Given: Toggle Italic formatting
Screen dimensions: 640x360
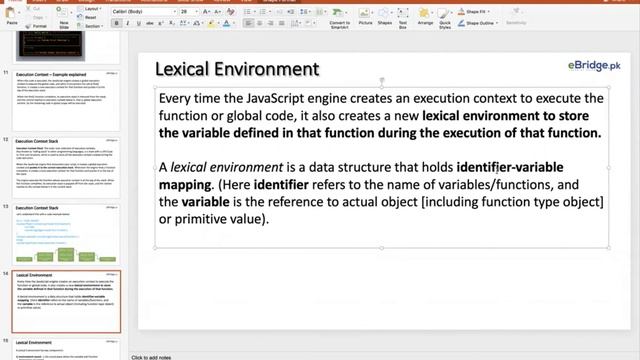Looking at the screenshot, I should (128, 24).
